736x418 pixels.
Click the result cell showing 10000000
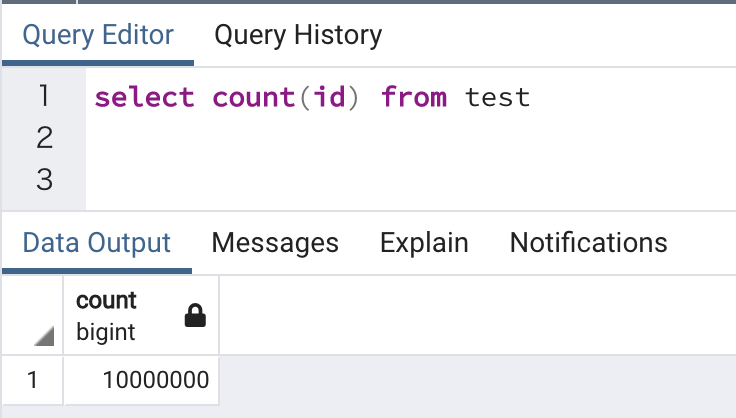155,380
